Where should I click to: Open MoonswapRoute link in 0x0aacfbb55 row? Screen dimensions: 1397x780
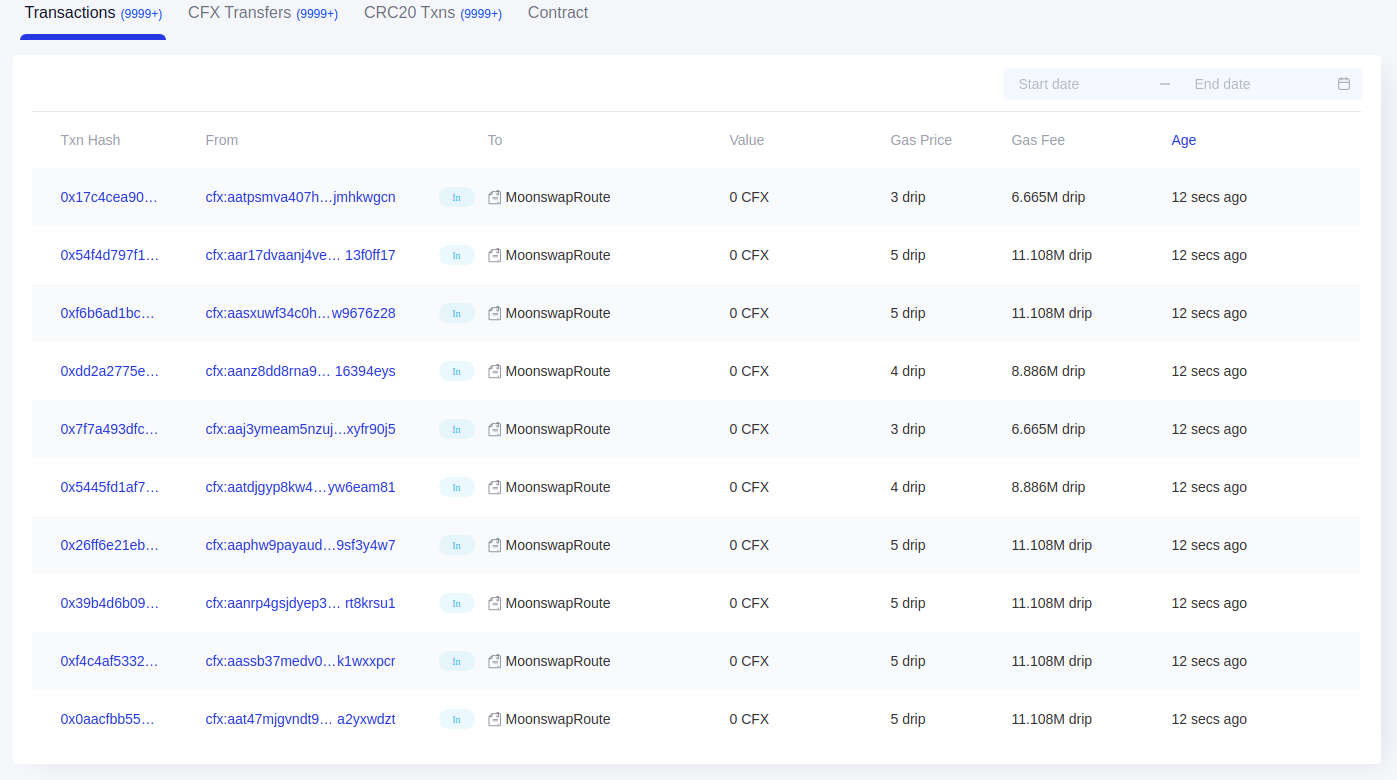click(x=558, y=719)
